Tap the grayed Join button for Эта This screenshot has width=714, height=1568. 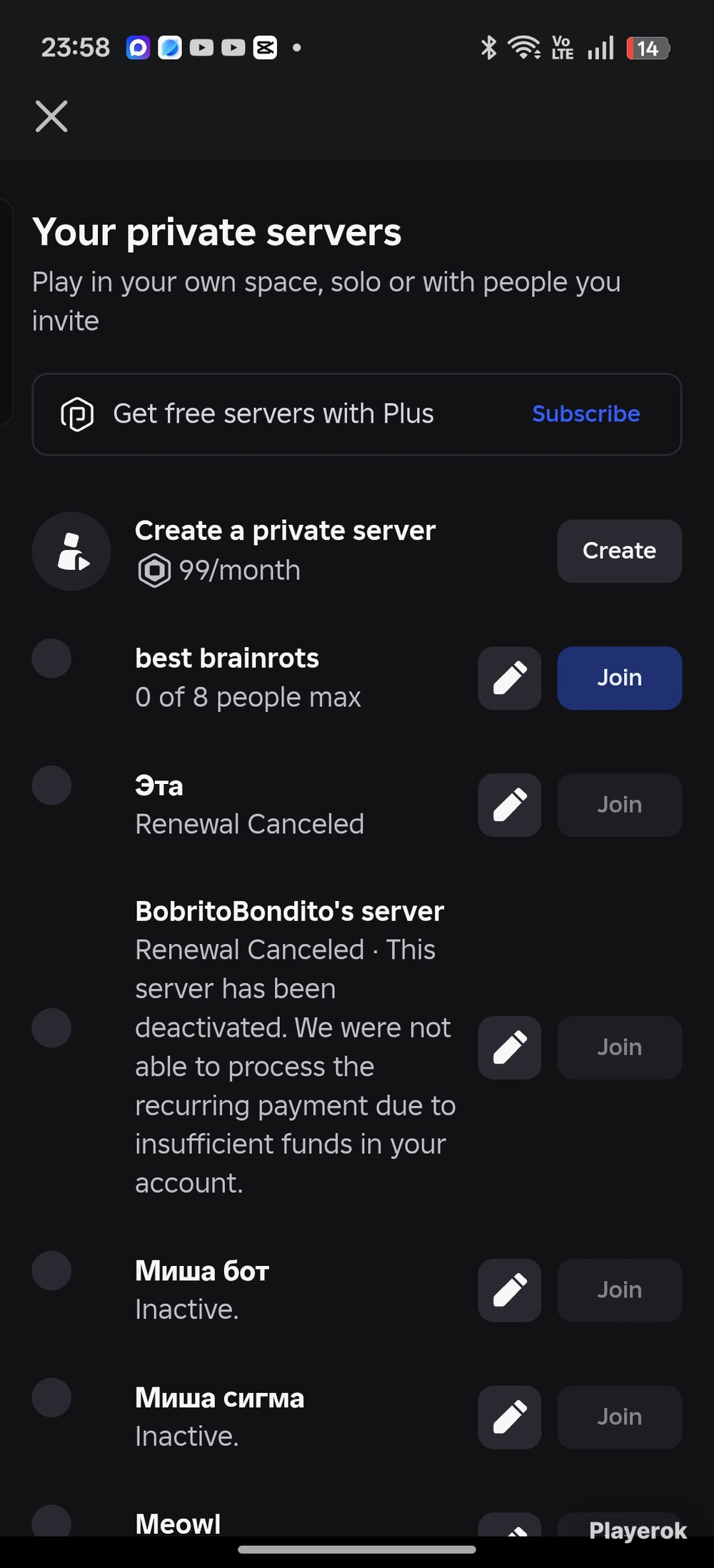click(620, 805)
